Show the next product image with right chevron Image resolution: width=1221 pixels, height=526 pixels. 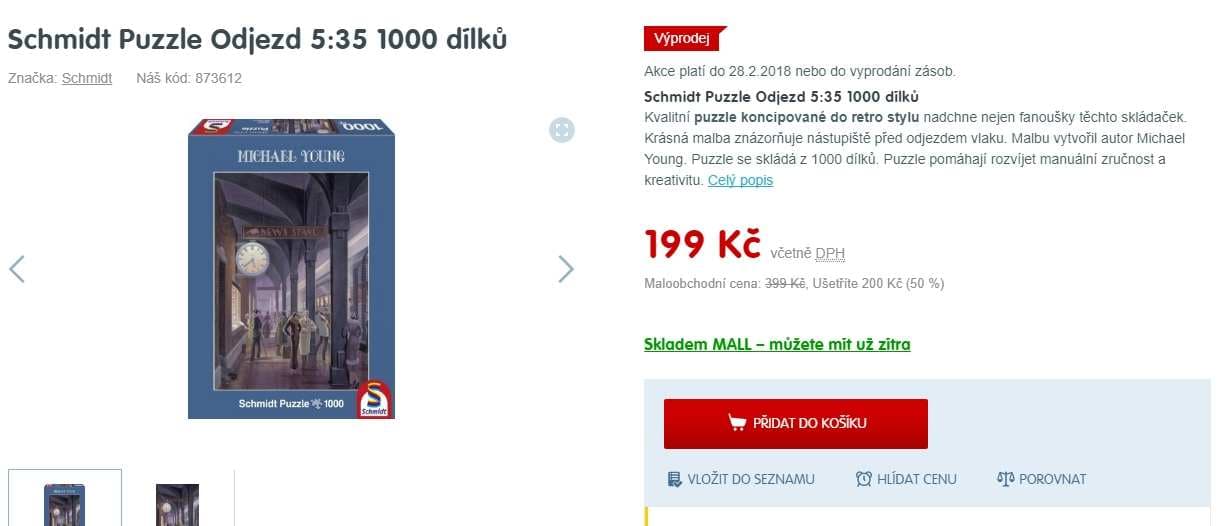566,268
